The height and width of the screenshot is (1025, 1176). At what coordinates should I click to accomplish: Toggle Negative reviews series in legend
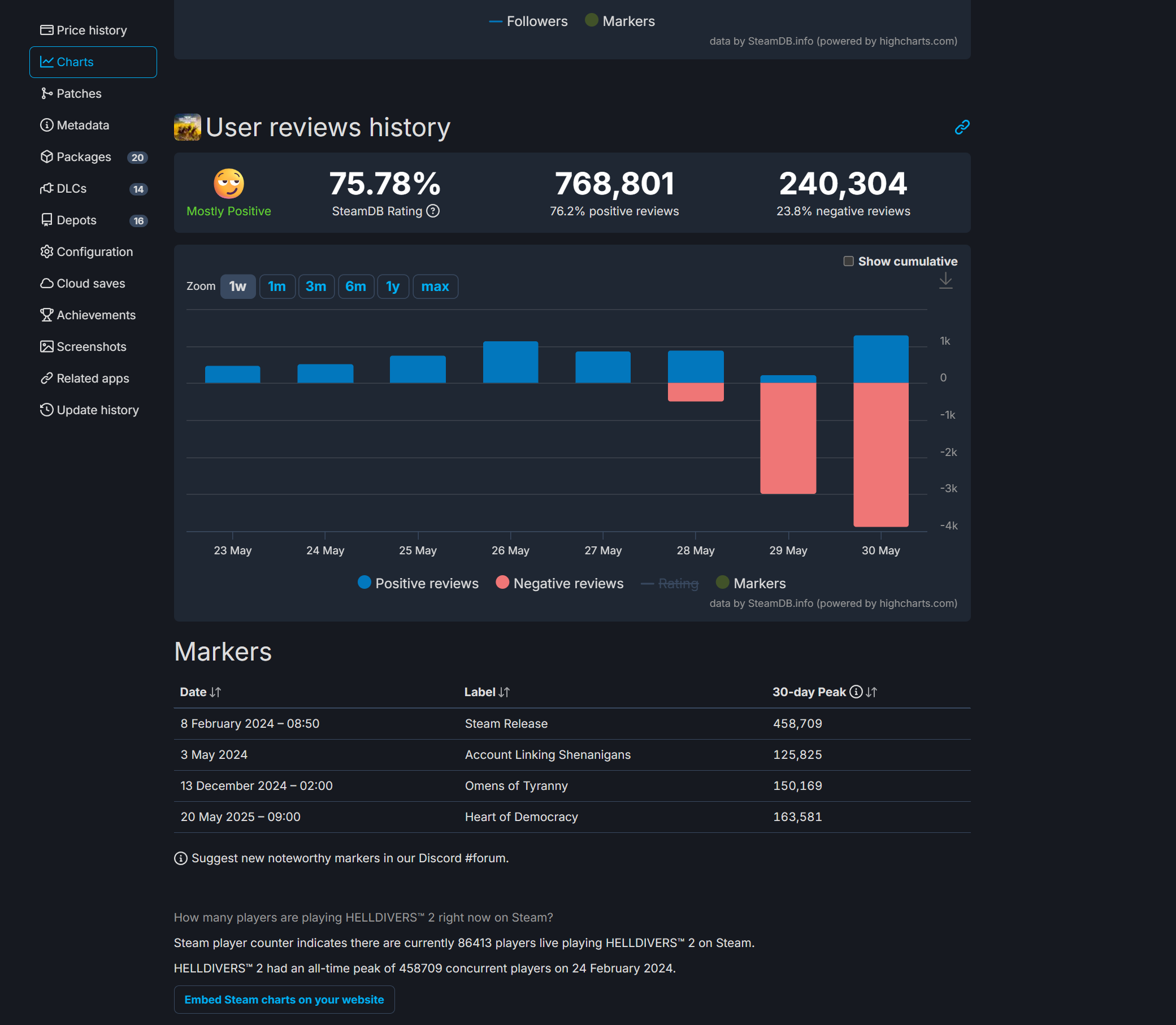pyautogui.click(x=559, y=584)
